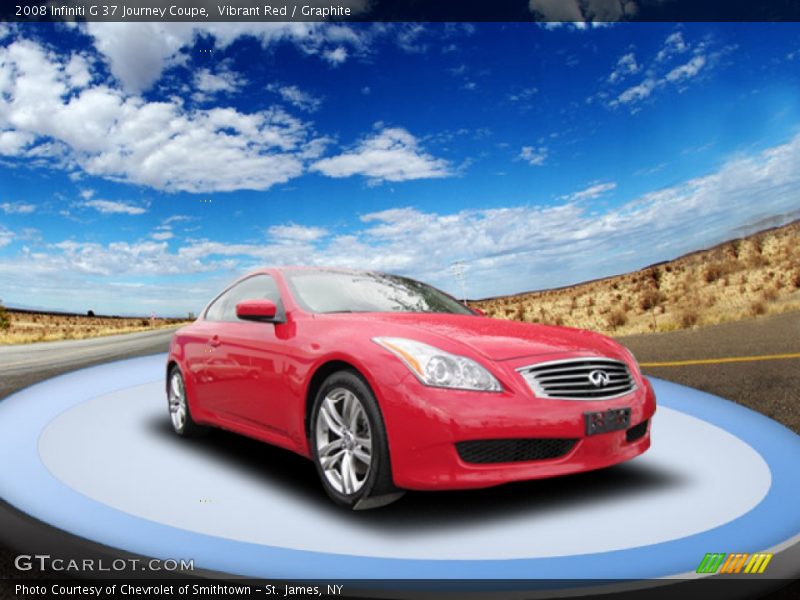Select the yellow bars segment of the logo

[760, 563]
